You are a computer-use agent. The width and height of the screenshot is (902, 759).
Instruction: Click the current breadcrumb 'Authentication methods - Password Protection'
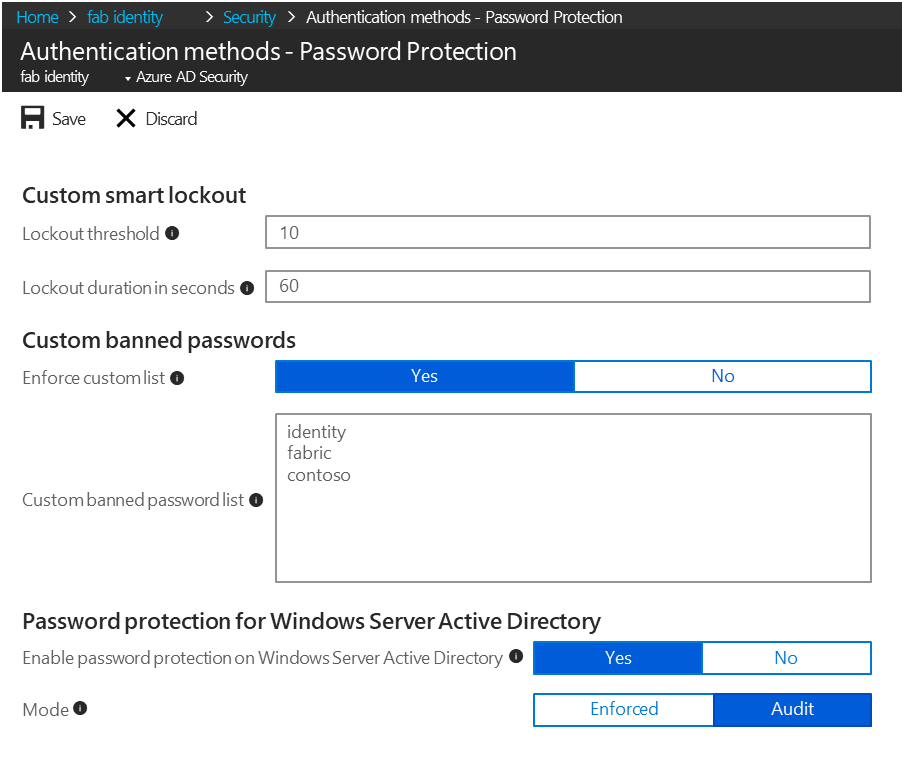point(464,17)
